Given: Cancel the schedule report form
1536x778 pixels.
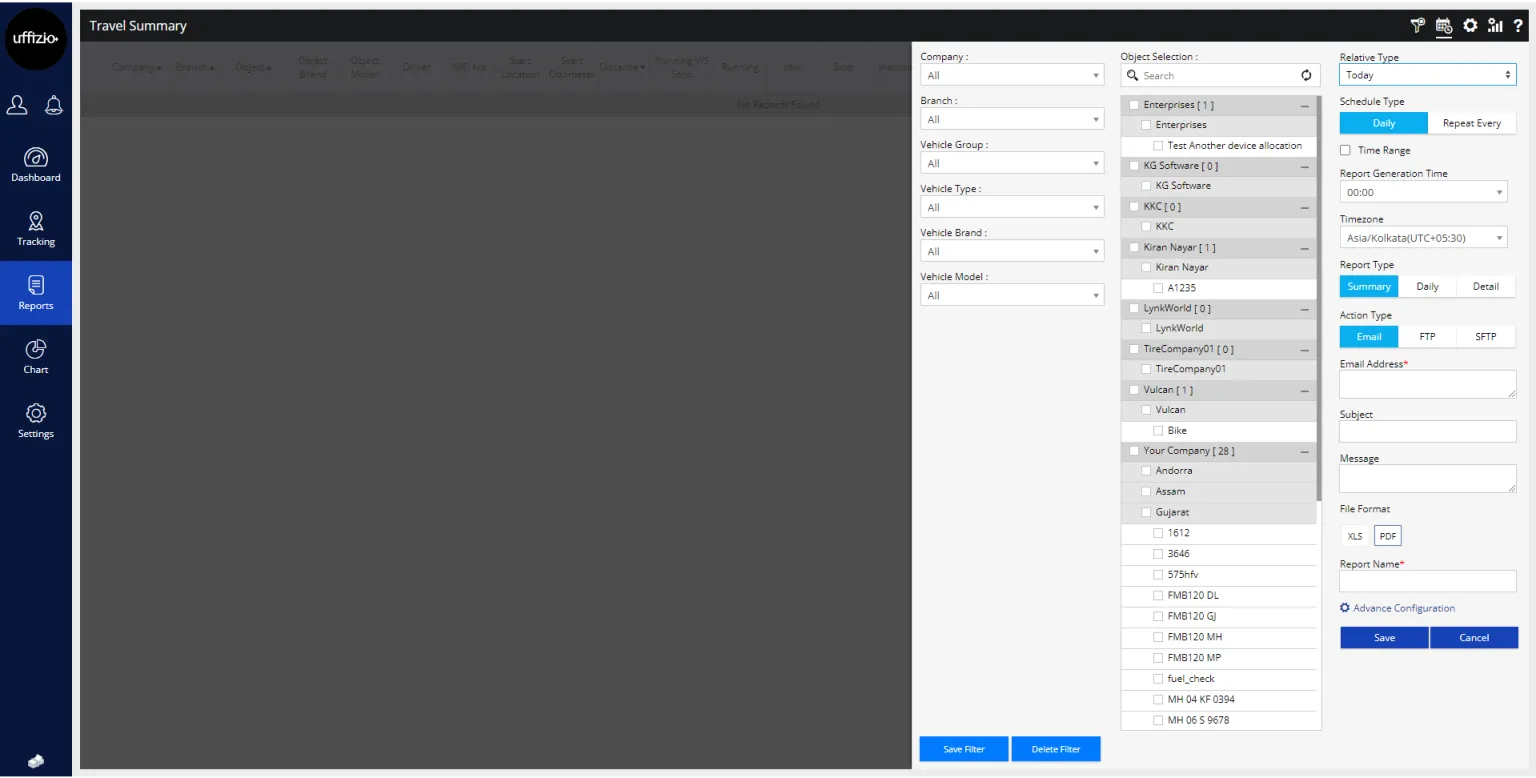Looking at the screenshot, I should tap(1474, 638).
